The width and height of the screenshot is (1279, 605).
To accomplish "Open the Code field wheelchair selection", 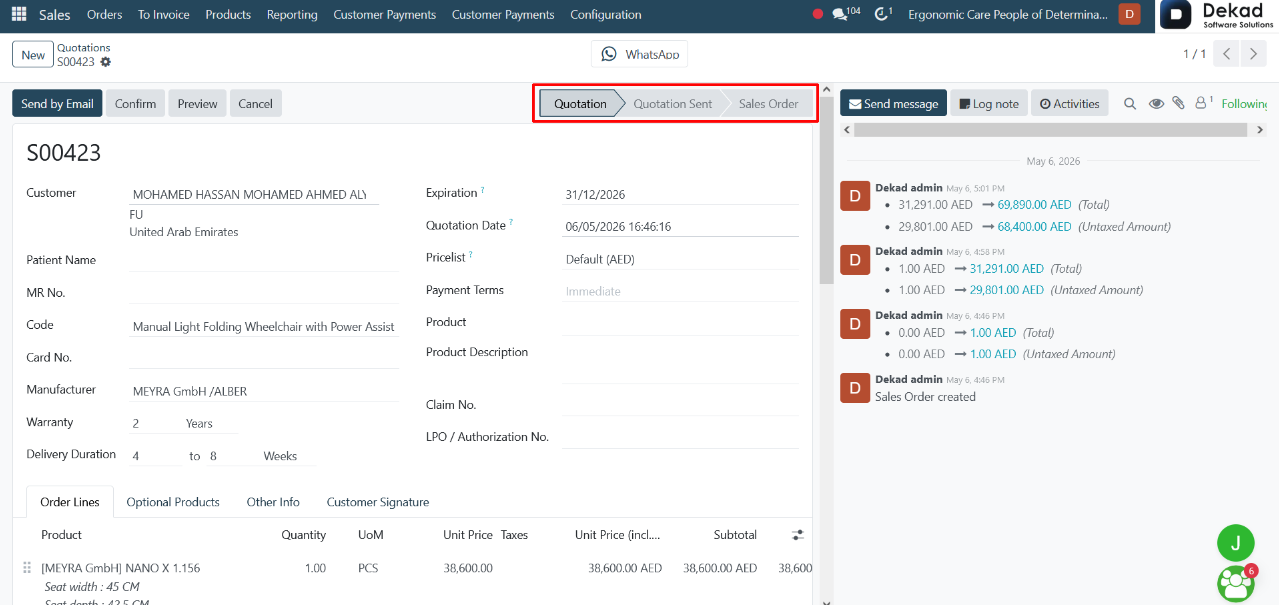I will [x=264, y=326].
